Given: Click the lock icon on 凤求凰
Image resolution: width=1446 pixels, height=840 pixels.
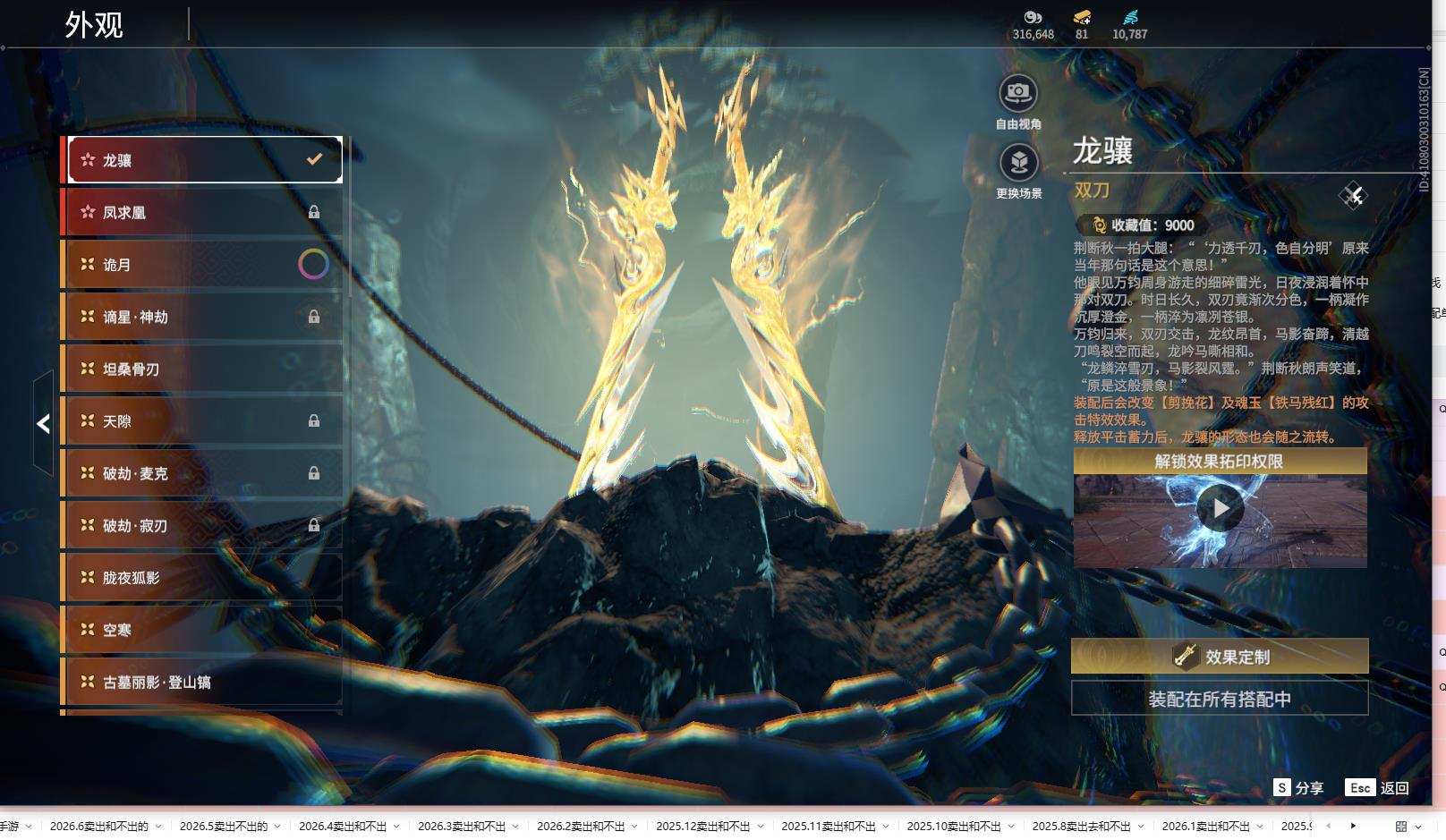Looking at the screenshot, I should click(314, 212).
